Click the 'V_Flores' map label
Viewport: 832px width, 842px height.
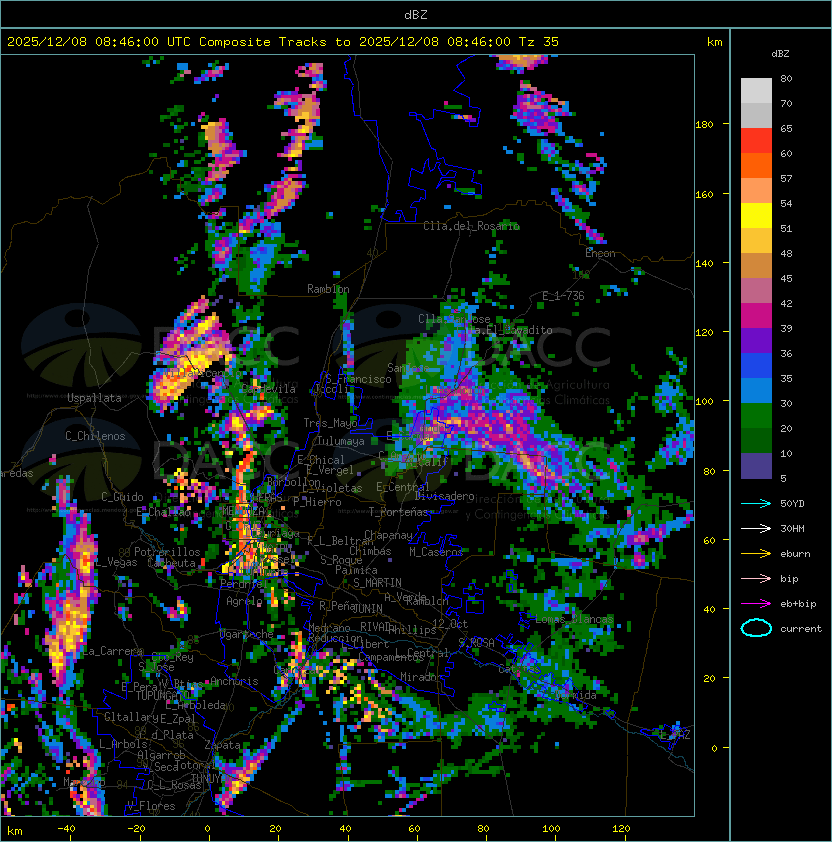(151, 806)
